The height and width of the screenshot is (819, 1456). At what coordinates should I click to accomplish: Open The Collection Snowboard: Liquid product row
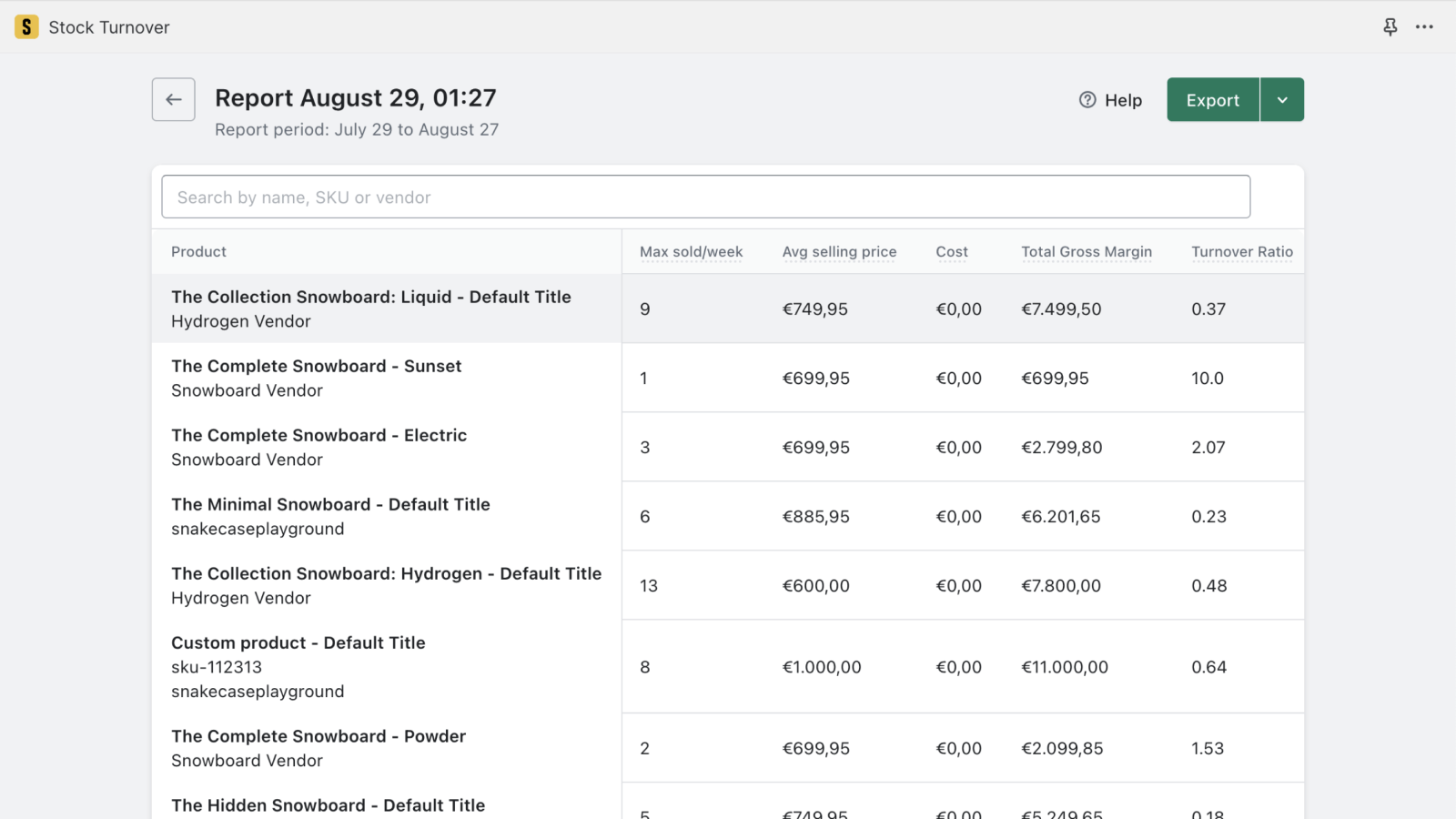pos(728,308)
